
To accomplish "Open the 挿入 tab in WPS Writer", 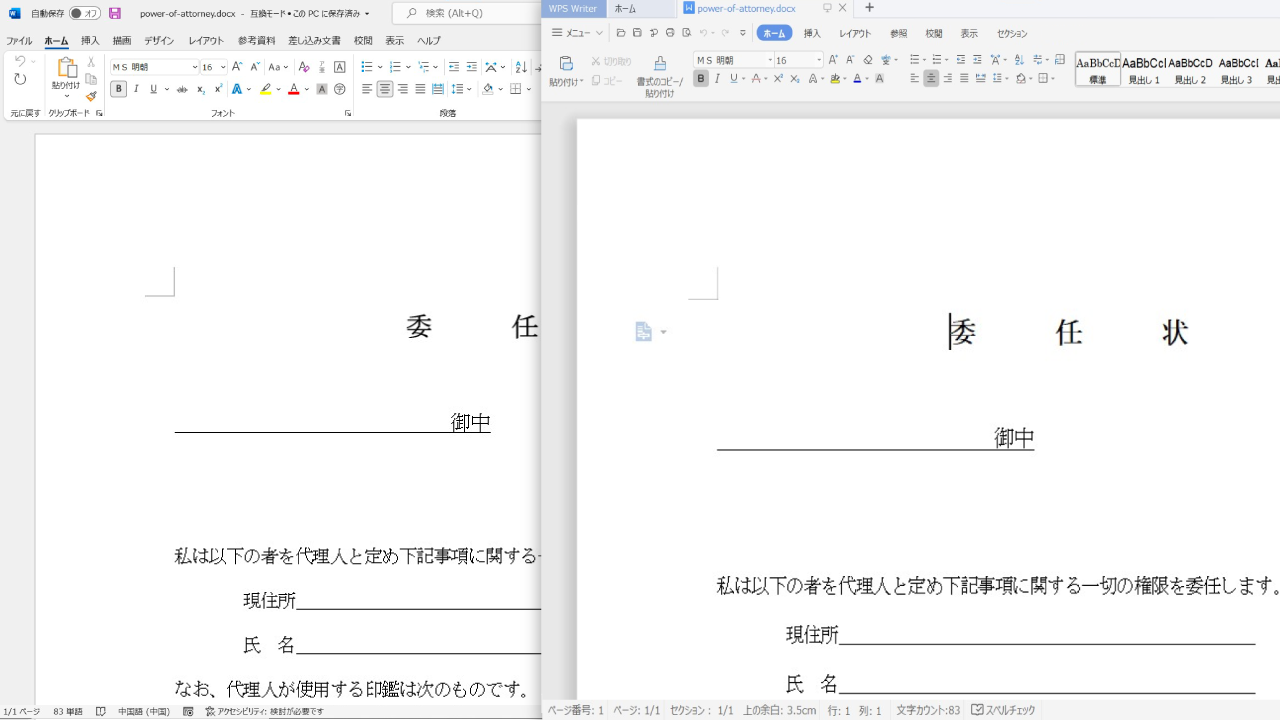I will point(812,33).
